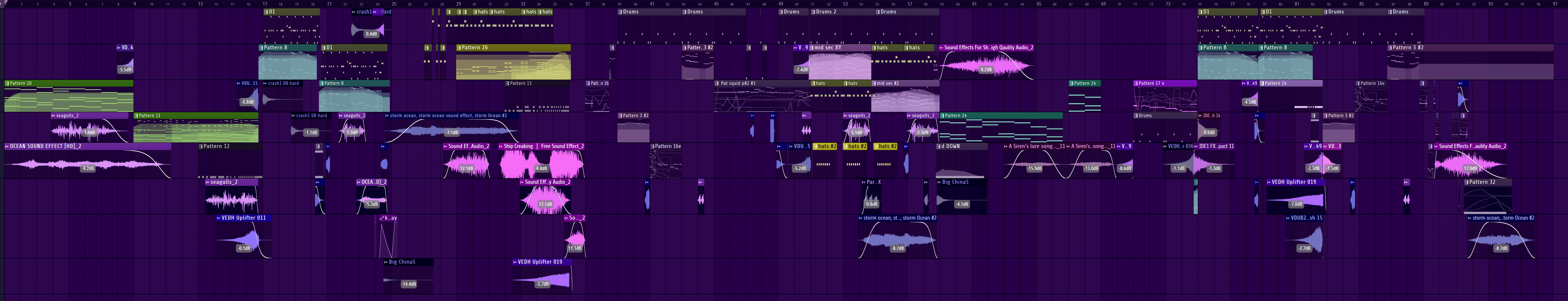Click the -7.4dB gain label

[x=802, y=70]
